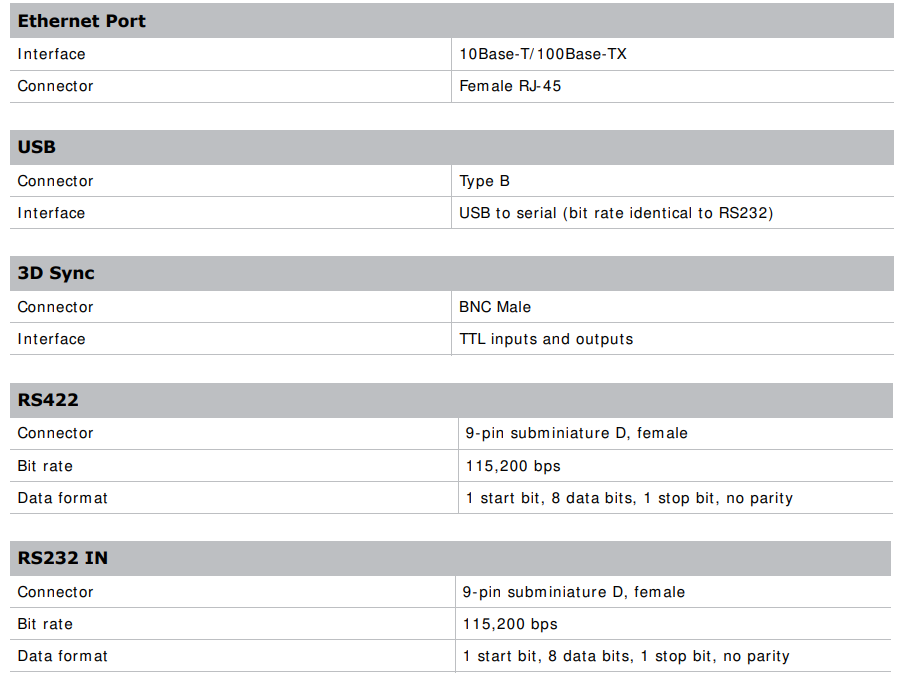This screenshot has height=682, width=910.
Task: Click the TTL inputs and outputs text
Action: pos(546,339)
